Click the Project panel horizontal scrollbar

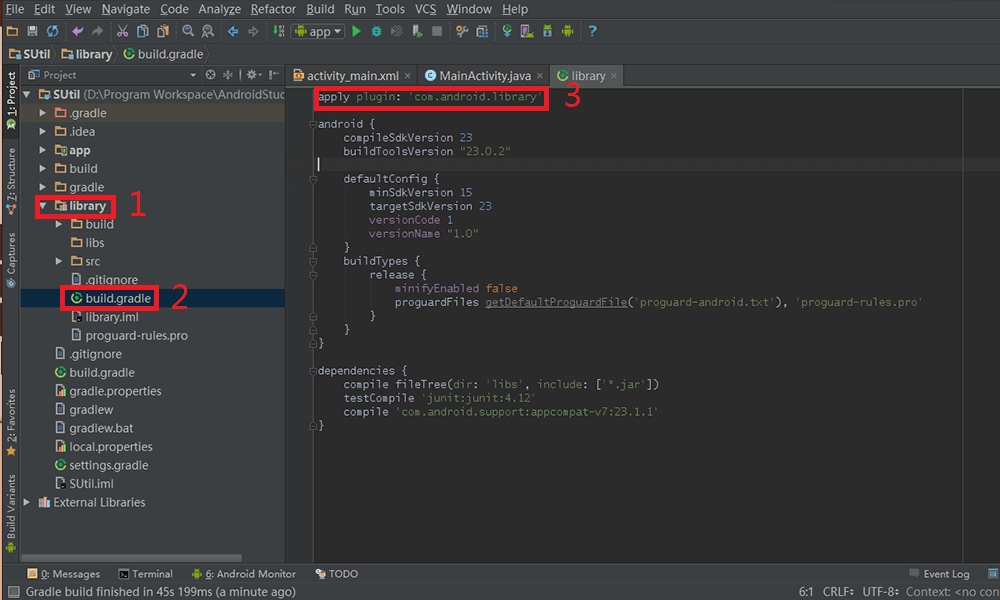pyautogui.click(x=130, y=556)
